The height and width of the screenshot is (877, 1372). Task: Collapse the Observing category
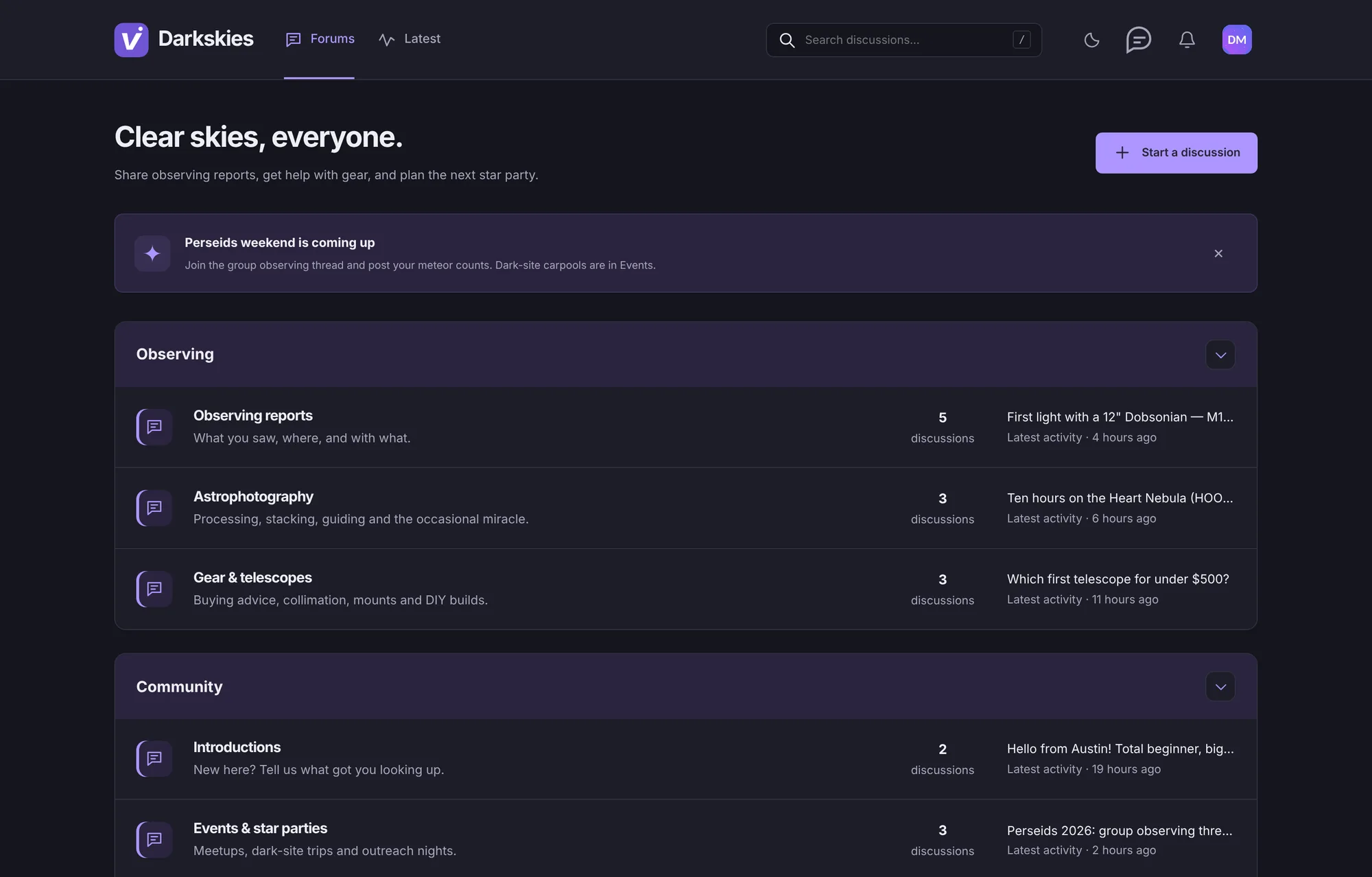[1220, 355]
